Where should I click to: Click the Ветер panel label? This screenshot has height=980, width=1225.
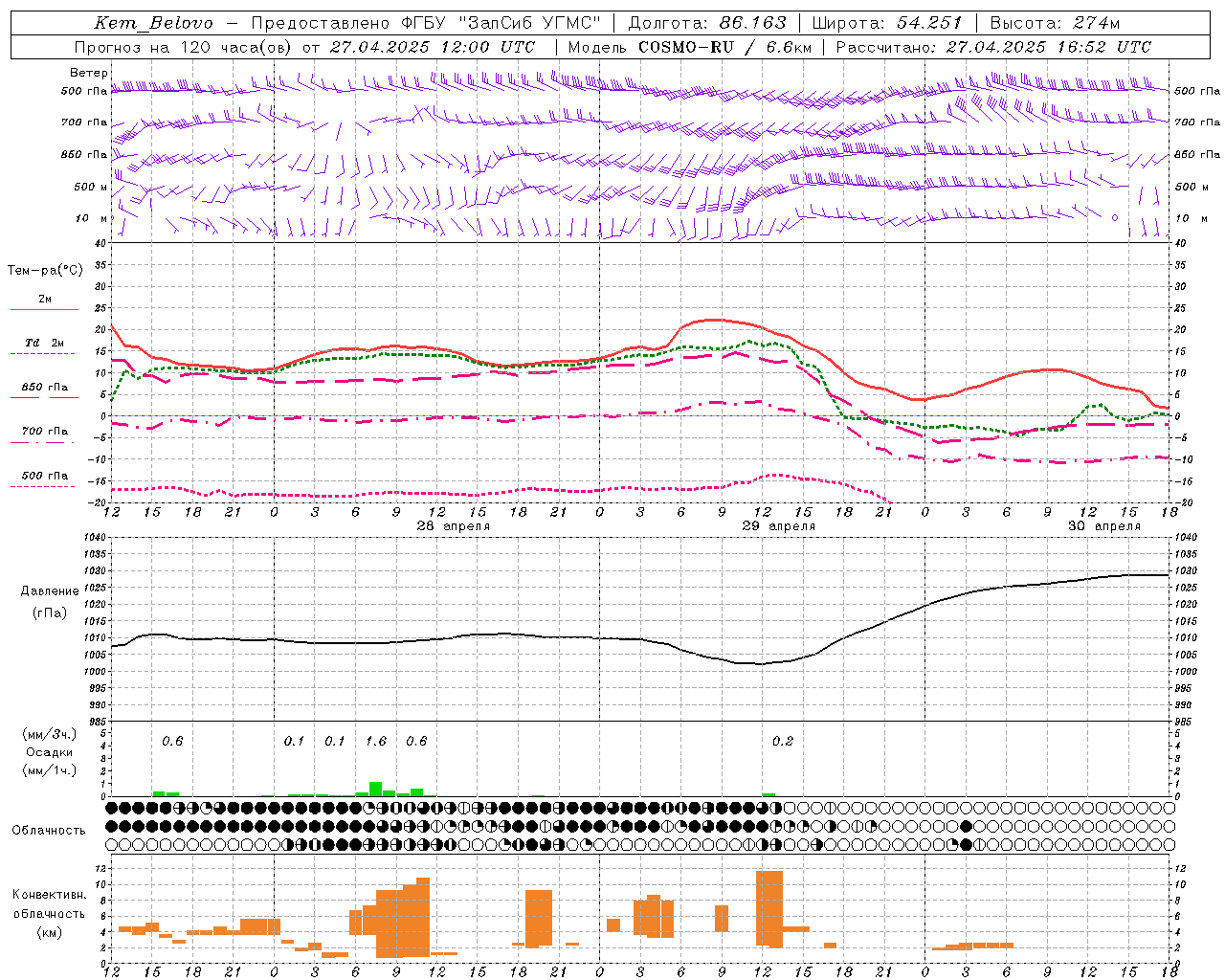tap(88, 73)
